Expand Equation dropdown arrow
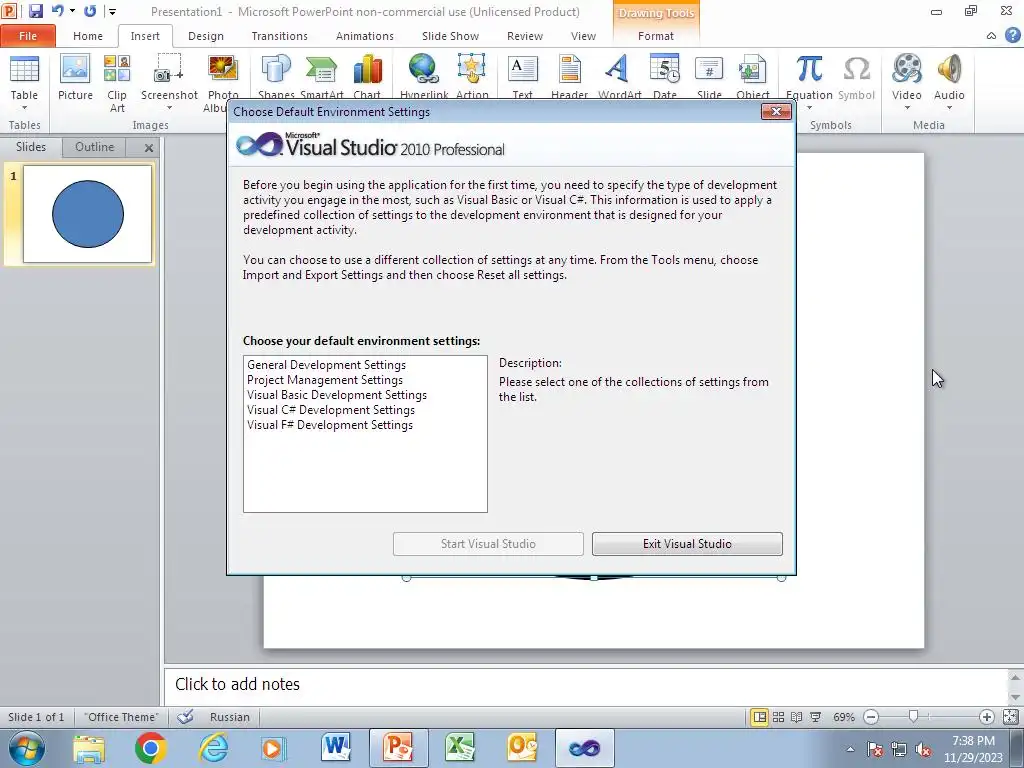 [x=809, y=108]
